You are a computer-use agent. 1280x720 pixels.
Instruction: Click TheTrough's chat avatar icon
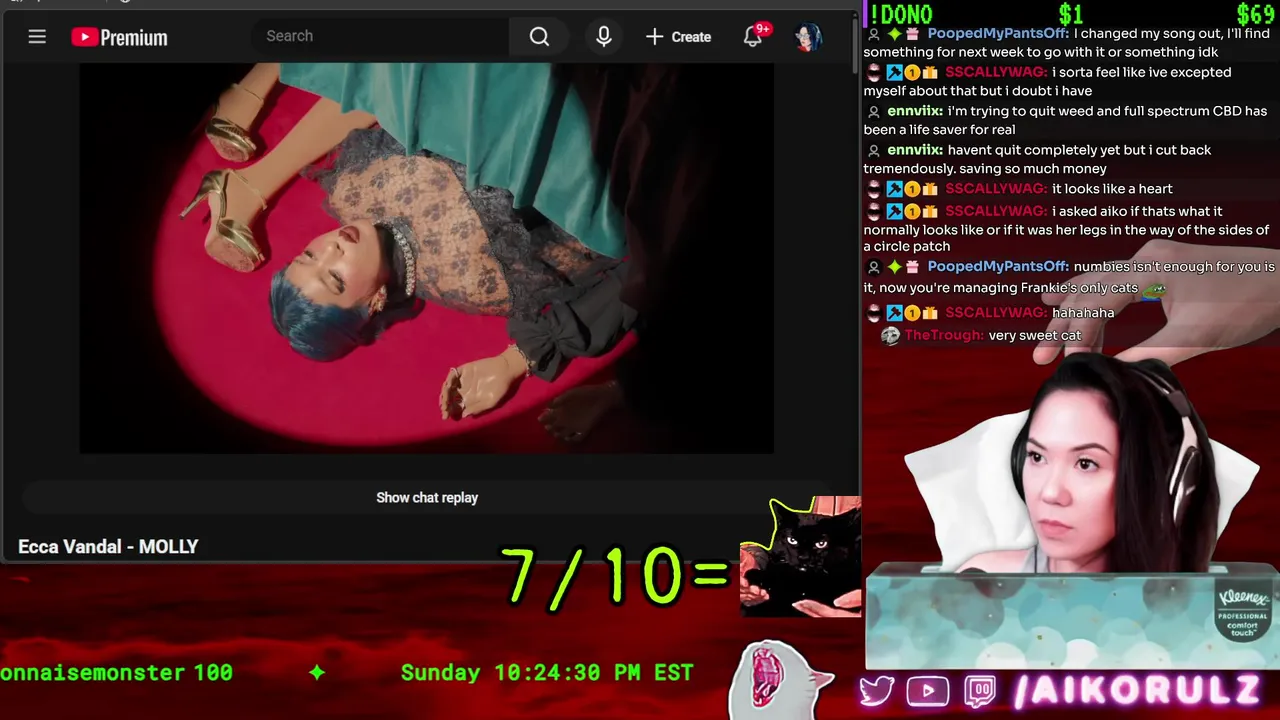click(890, 336)
